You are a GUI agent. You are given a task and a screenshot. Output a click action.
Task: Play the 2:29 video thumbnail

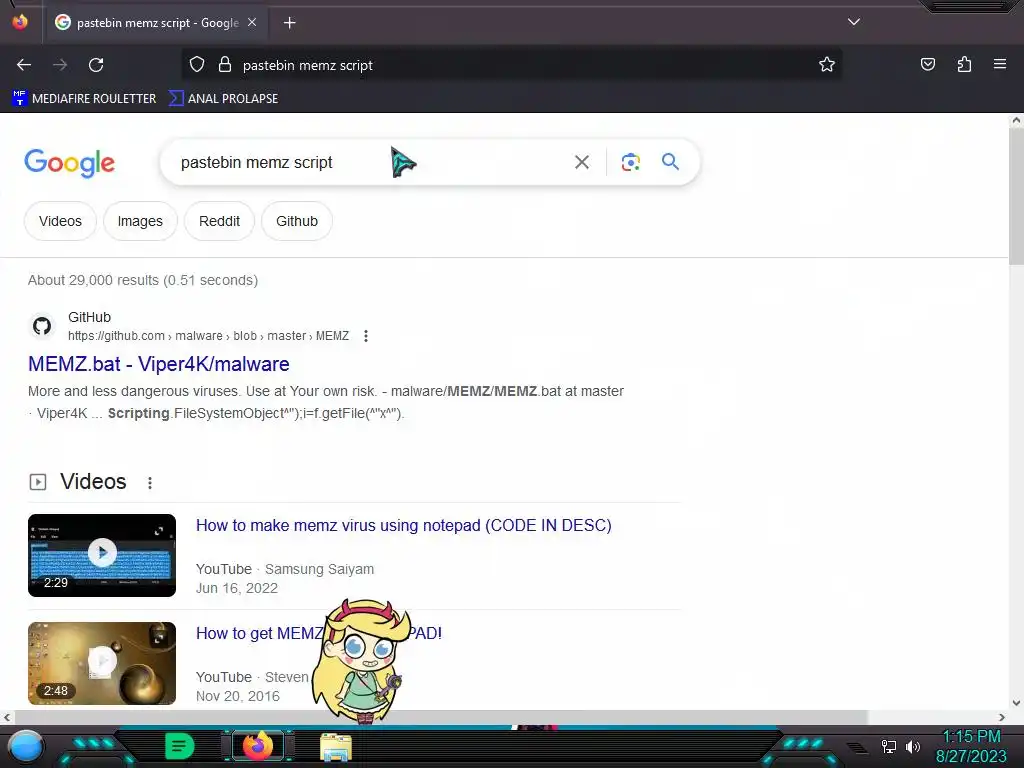click(102, 555)
